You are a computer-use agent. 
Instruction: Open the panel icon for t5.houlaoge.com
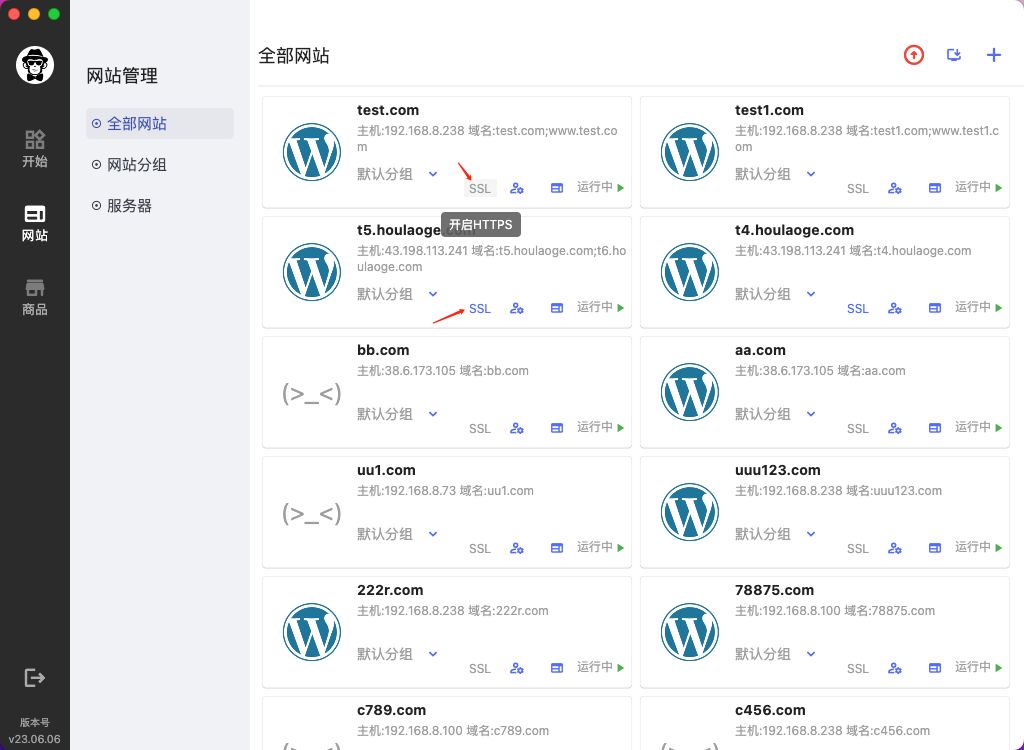(x=556, y=308)
